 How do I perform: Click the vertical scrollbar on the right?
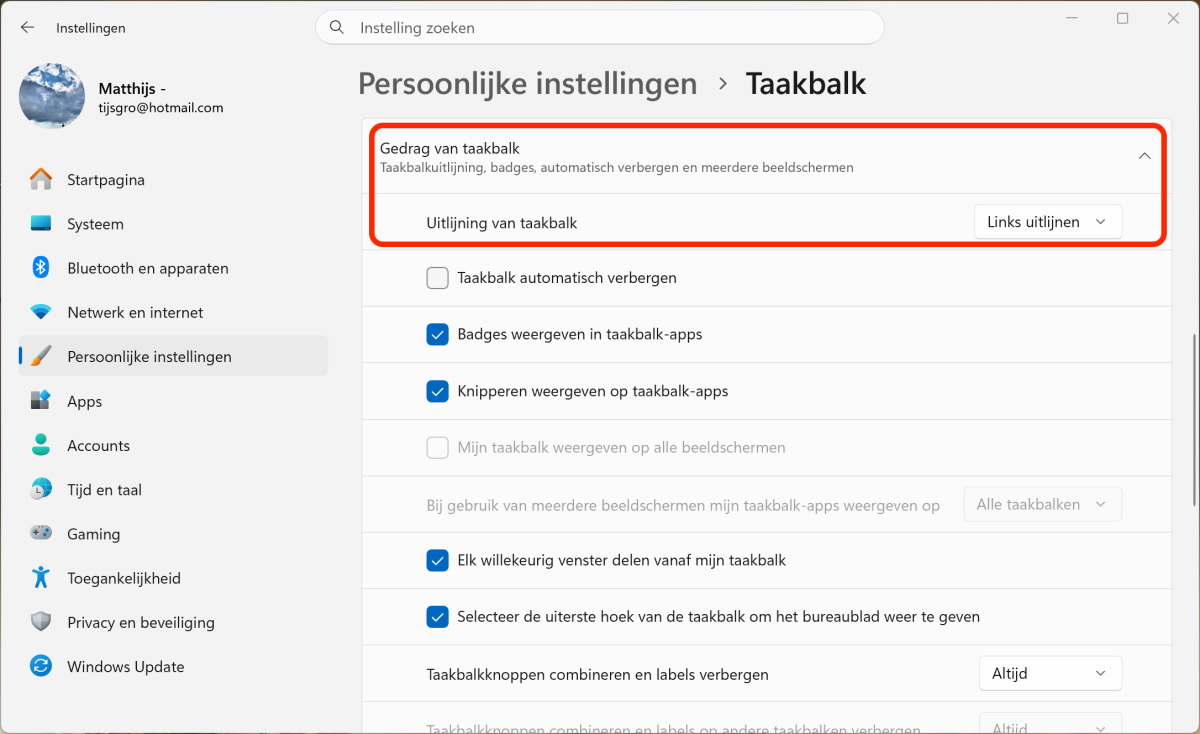pyautogui.click(x=1193, y=420)
